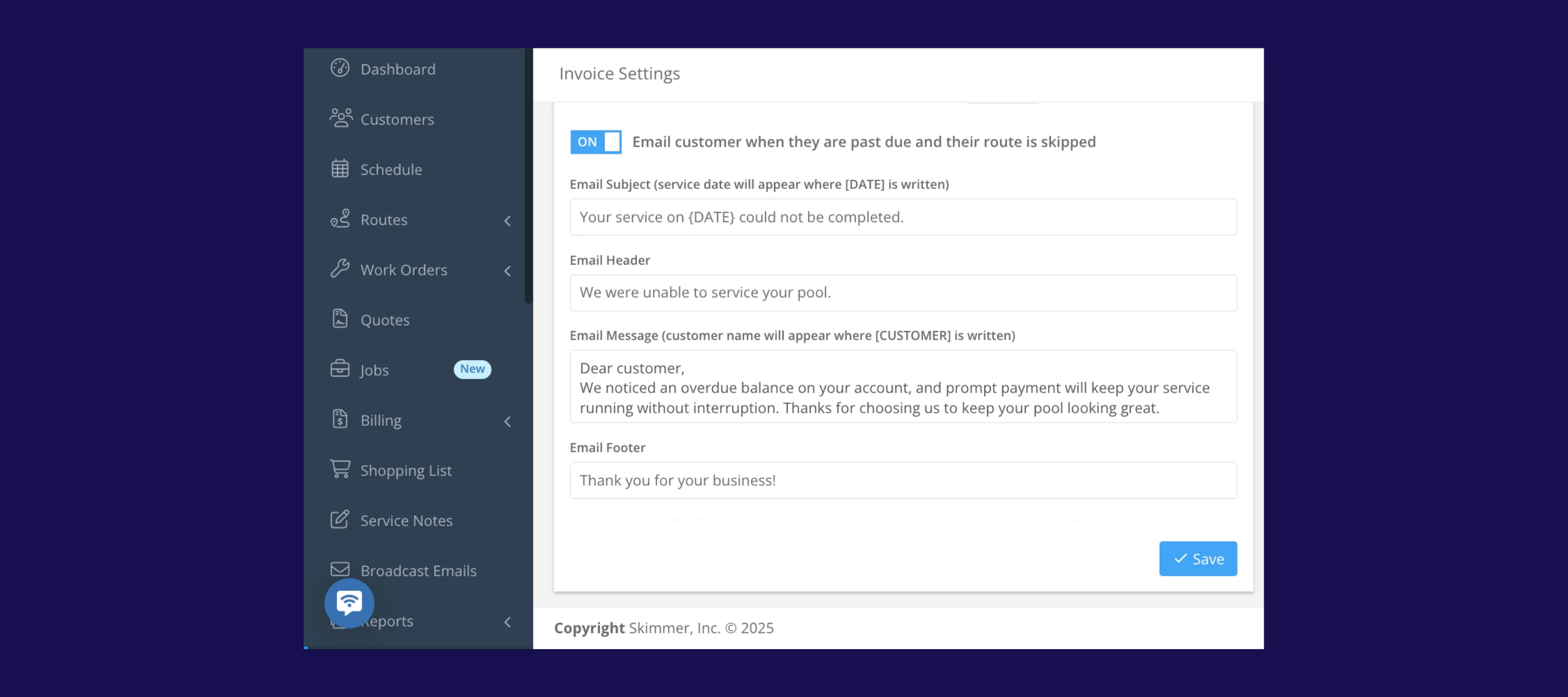Click the Shopping List cart icon

[x=340, y=469]
